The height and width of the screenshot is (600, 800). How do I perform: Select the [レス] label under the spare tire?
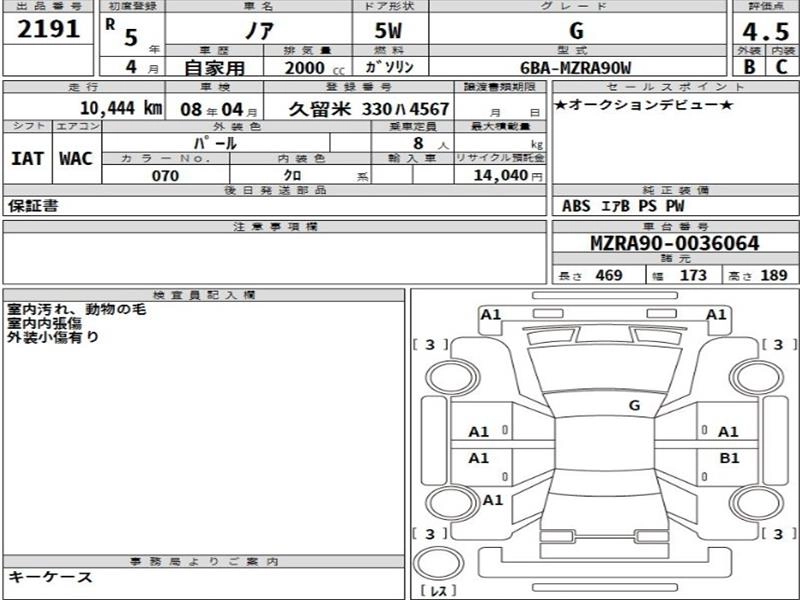click(439, 591)
